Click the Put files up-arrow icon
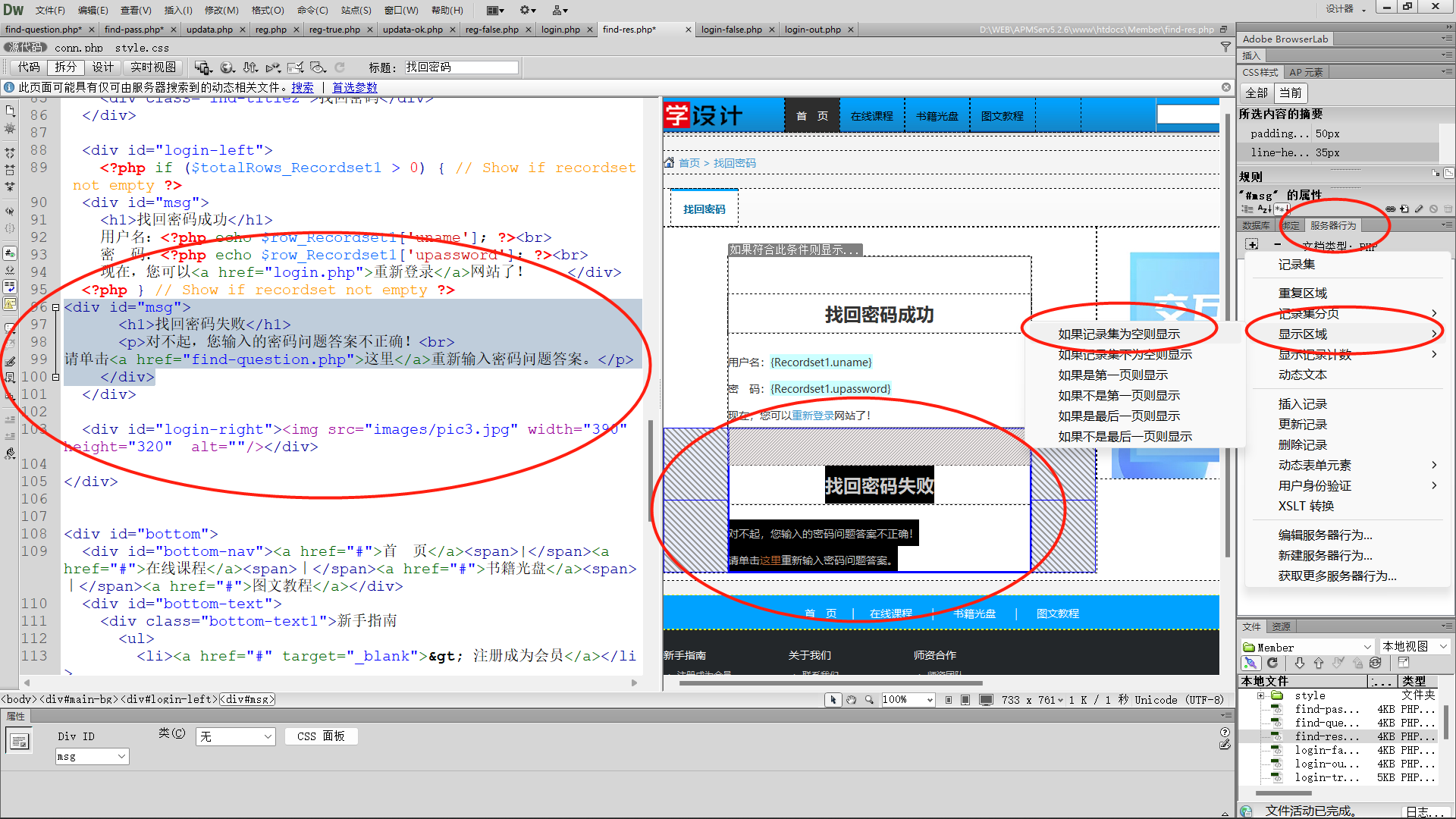 [x=1319, y=662]
